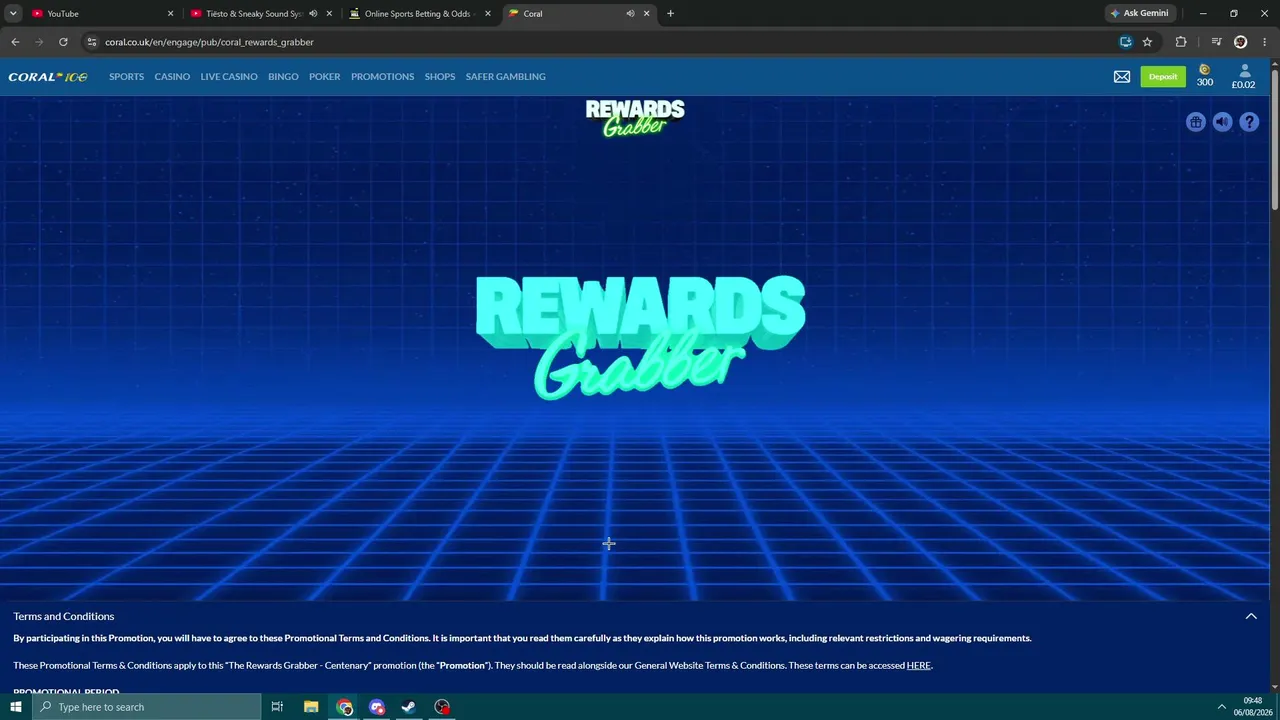Open the Live Casino menu item

click(229, 77)
